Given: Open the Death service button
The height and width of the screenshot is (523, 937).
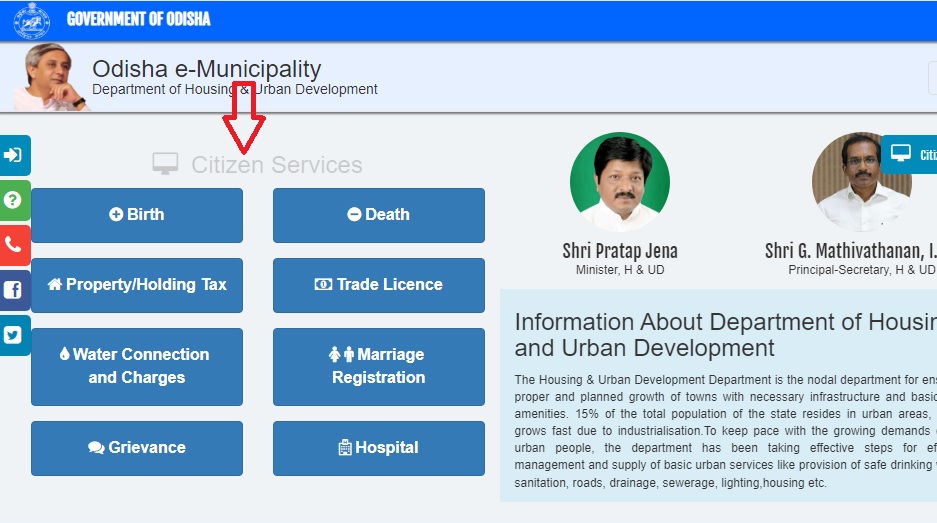Looking at the screenshot, I should 378,215.
